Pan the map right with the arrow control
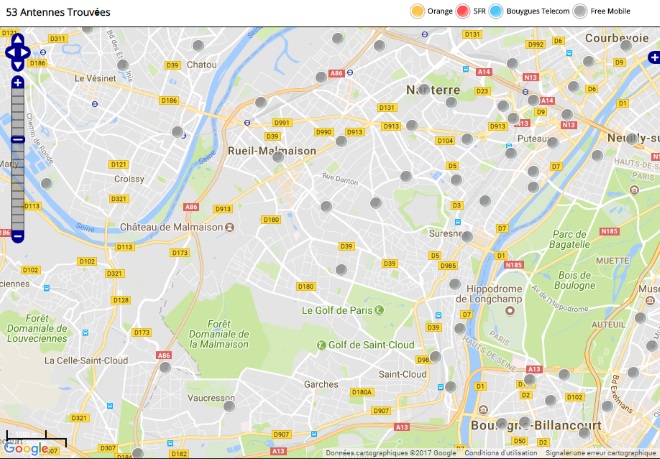Viewport: 660px width, 459px height. [25, 53]
